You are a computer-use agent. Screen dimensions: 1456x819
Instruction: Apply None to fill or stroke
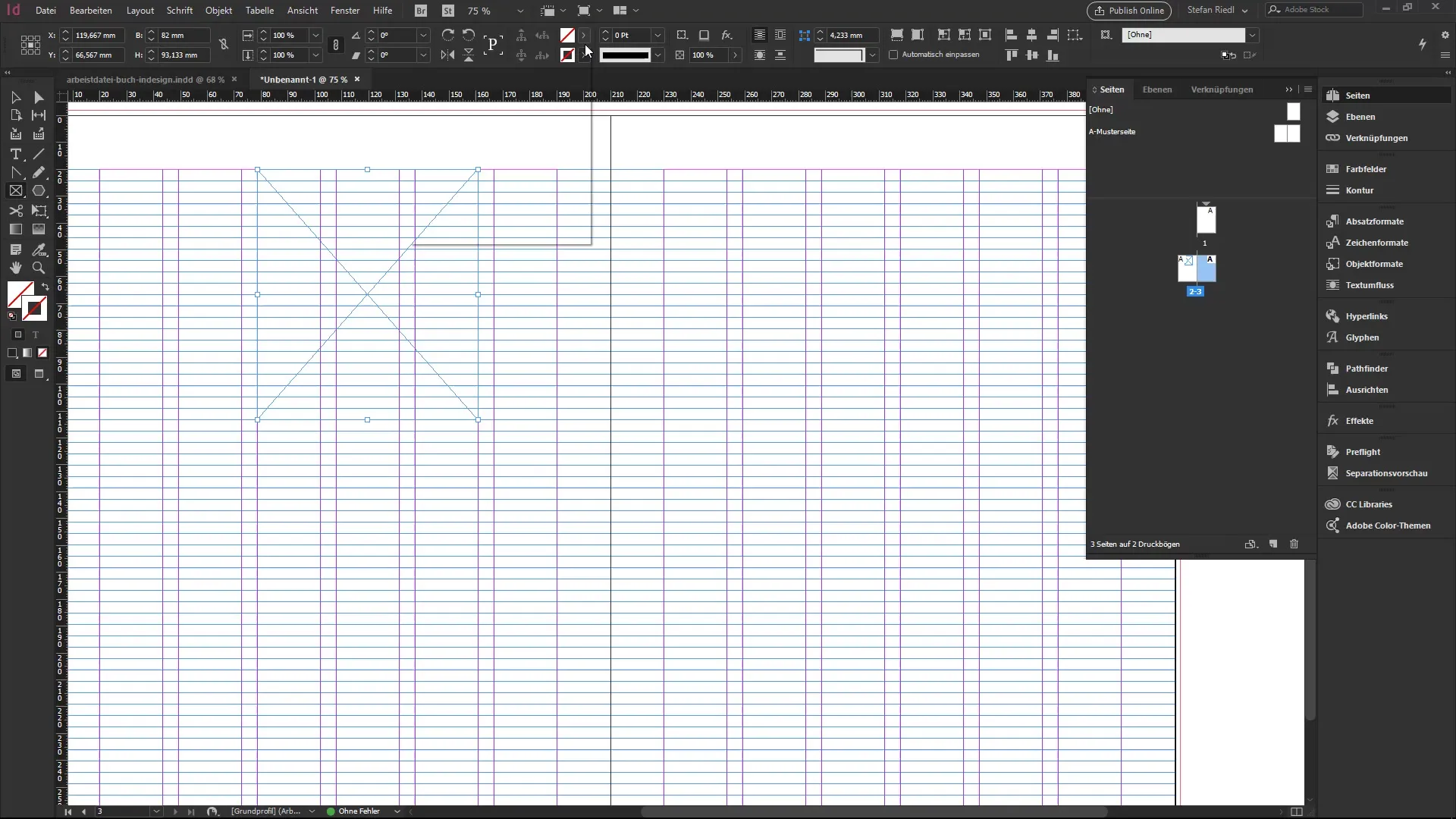[x=42, y=353]
